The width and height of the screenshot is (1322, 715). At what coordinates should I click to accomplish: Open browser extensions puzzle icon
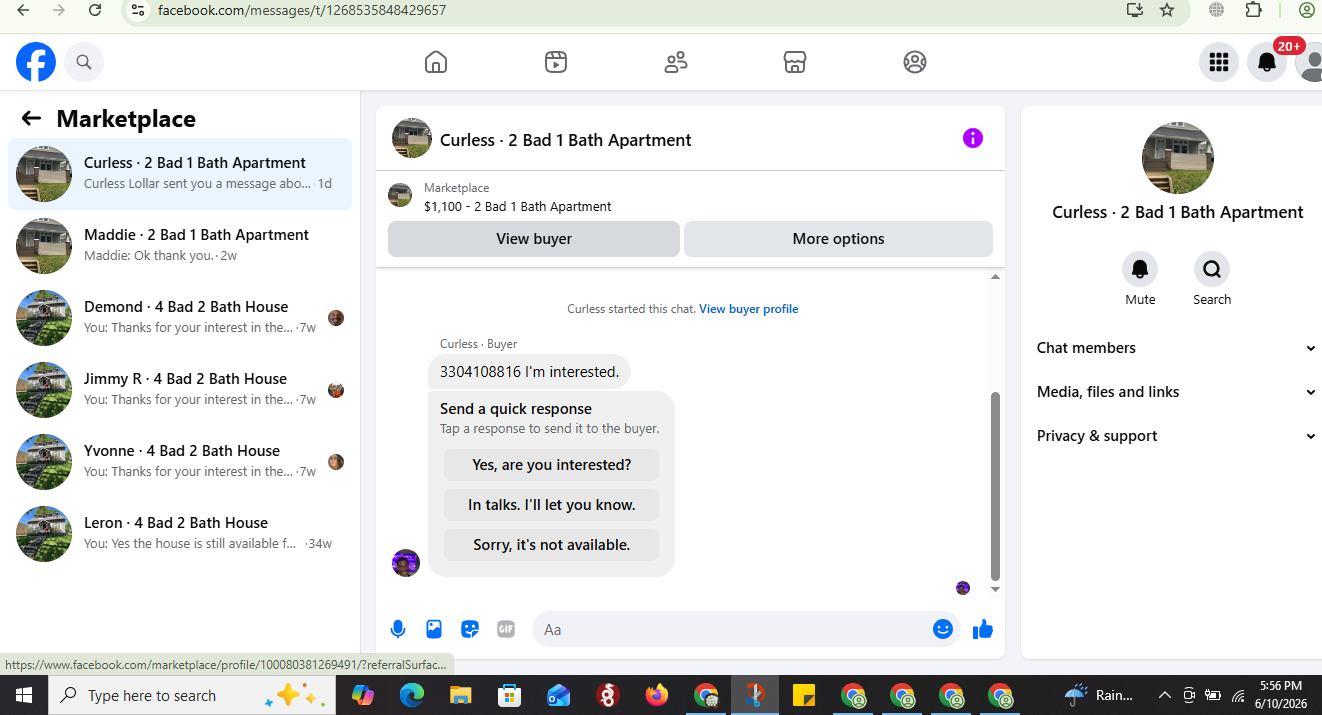pyautogui.click(x=1254, y=10)
